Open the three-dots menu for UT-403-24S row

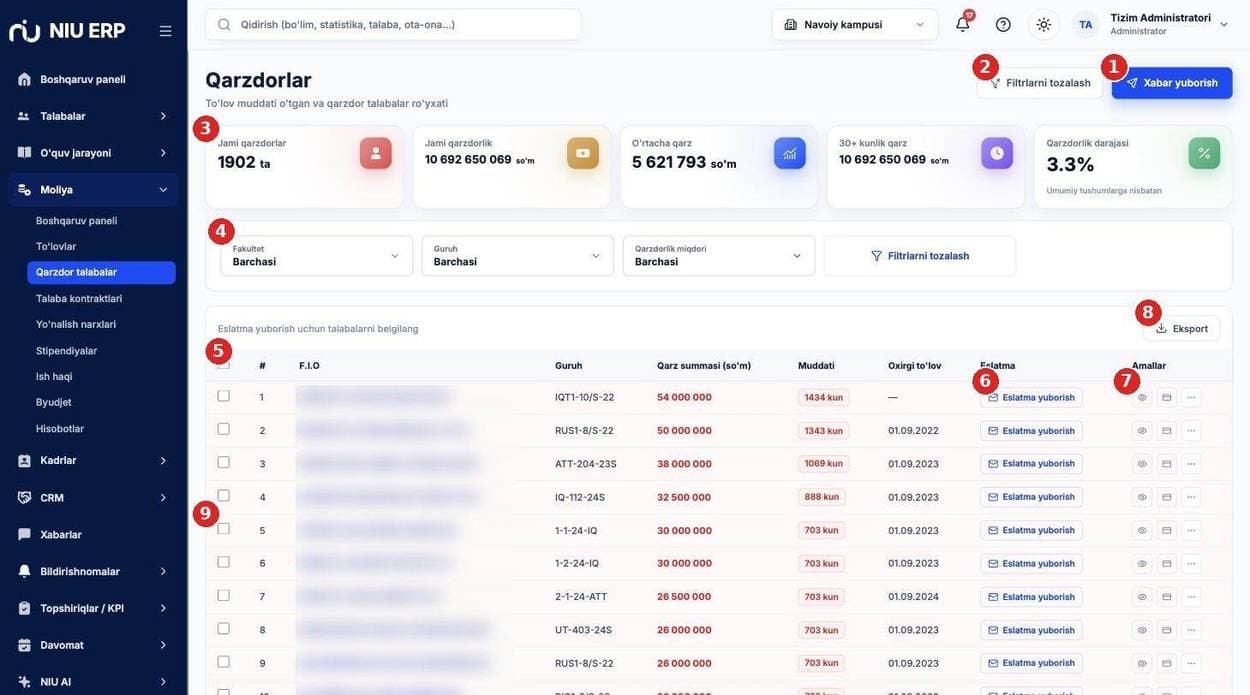(1191, 630)
